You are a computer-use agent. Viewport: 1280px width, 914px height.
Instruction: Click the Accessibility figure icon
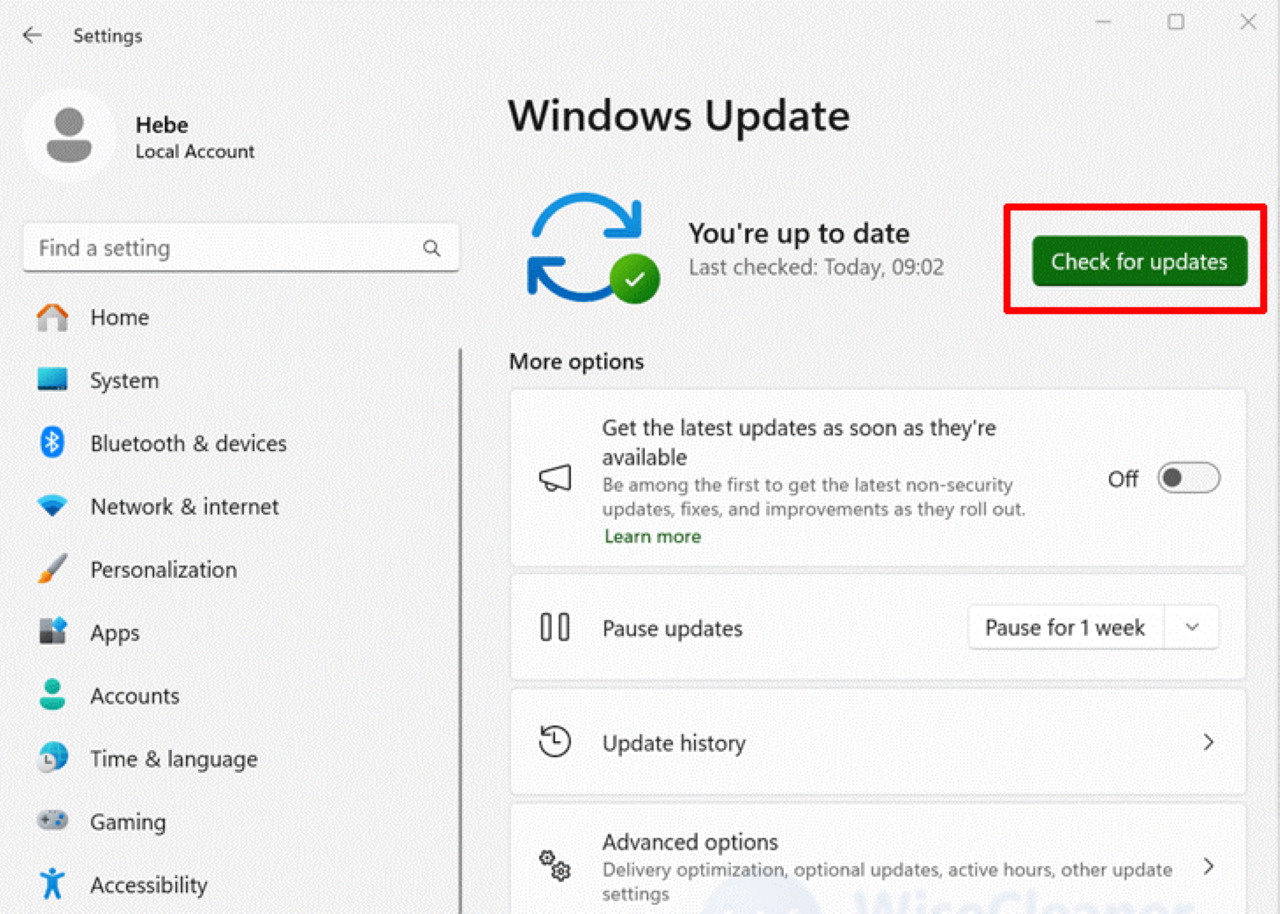point(52,884)
